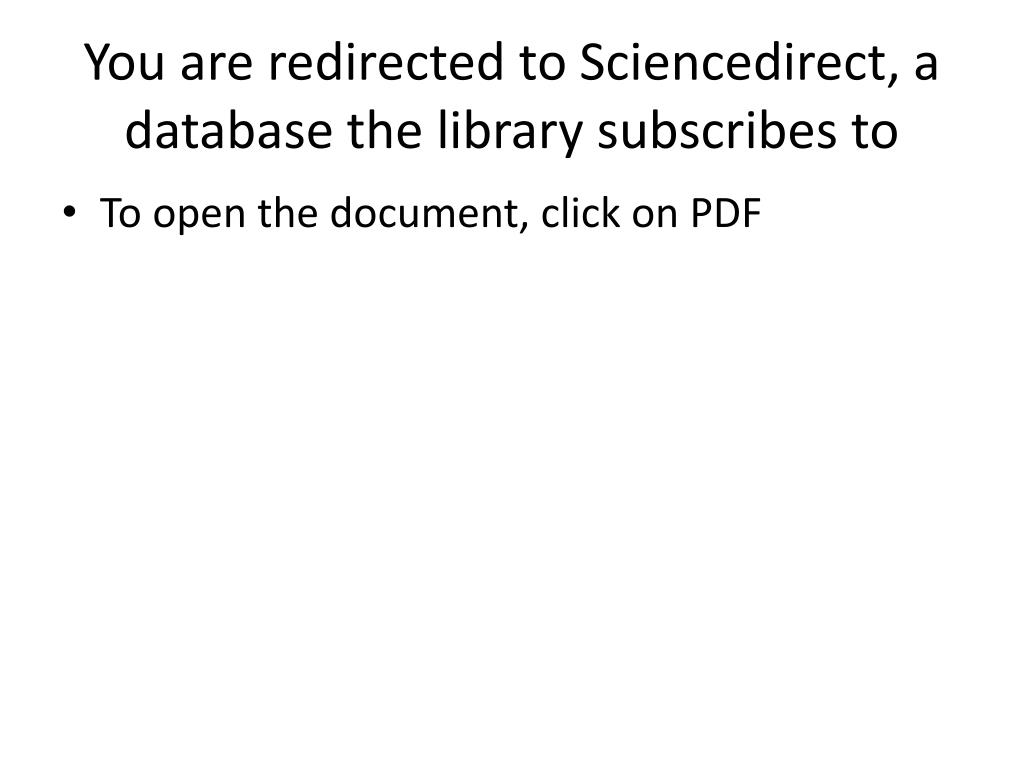Click the letter "a" ending the first title line
Image resolution: width=1024 pixels, height=768 pixels.
926,68
